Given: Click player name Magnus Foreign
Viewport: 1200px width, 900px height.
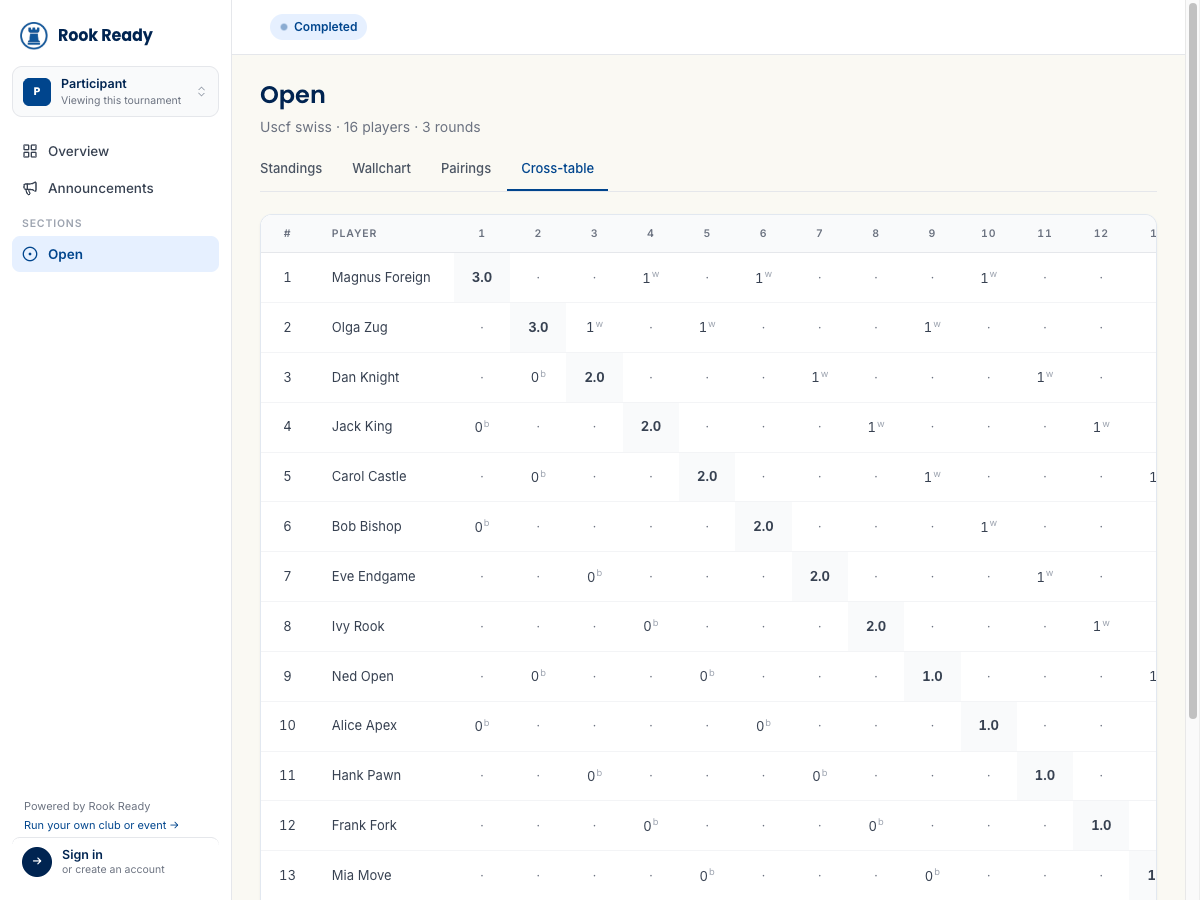Looking at the screenshot, I should tap(381, 277).
